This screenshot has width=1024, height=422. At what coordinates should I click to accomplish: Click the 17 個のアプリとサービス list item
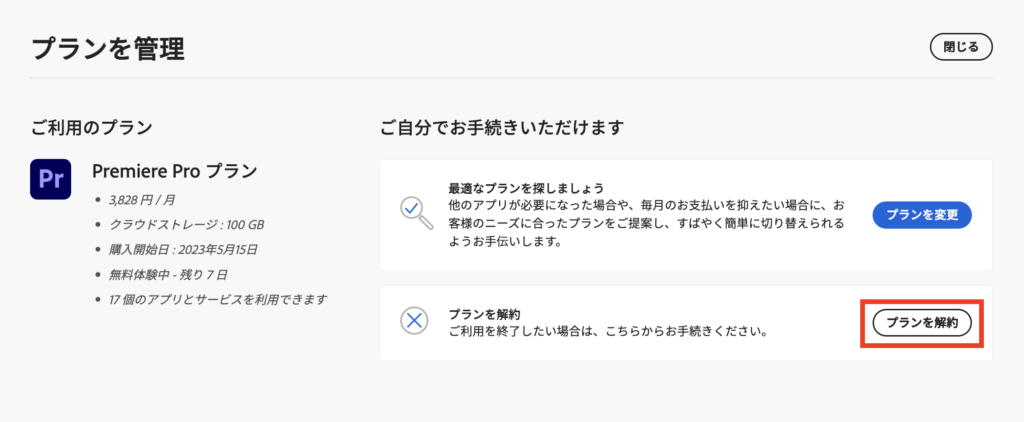click(218, 300)
